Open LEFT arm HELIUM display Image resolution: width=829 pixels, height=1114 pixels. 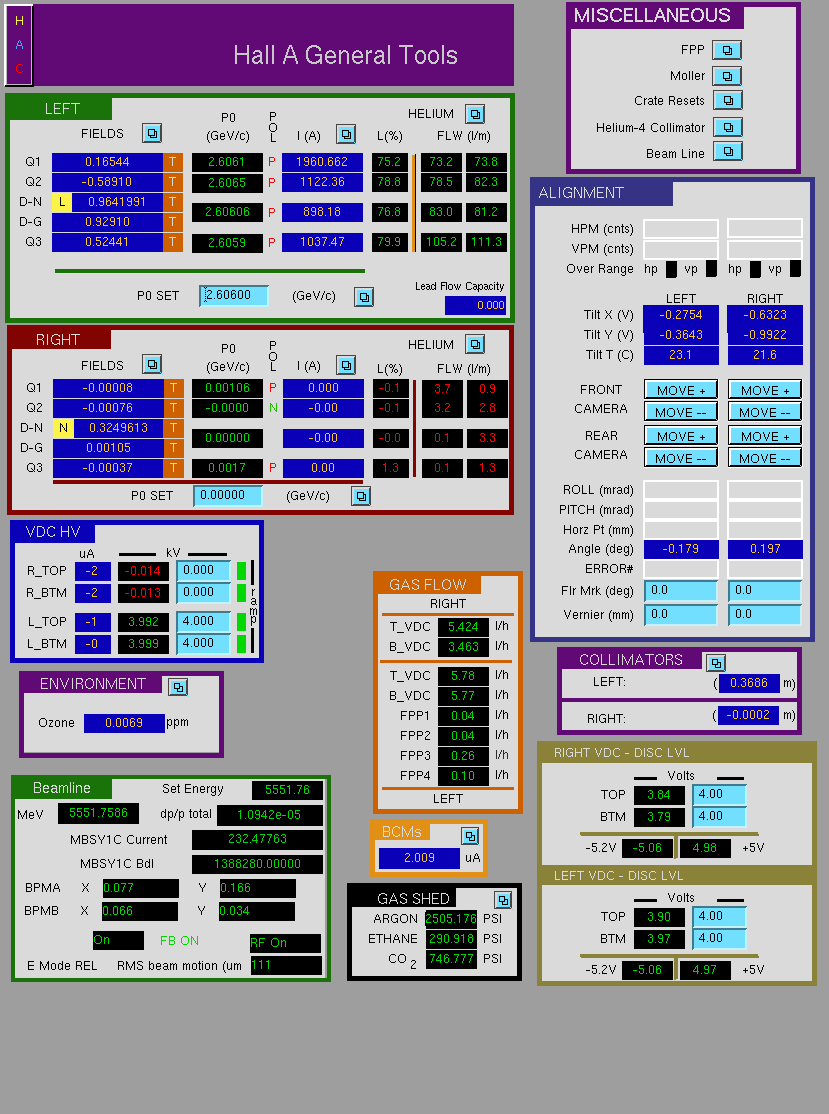tap(475, 114)
